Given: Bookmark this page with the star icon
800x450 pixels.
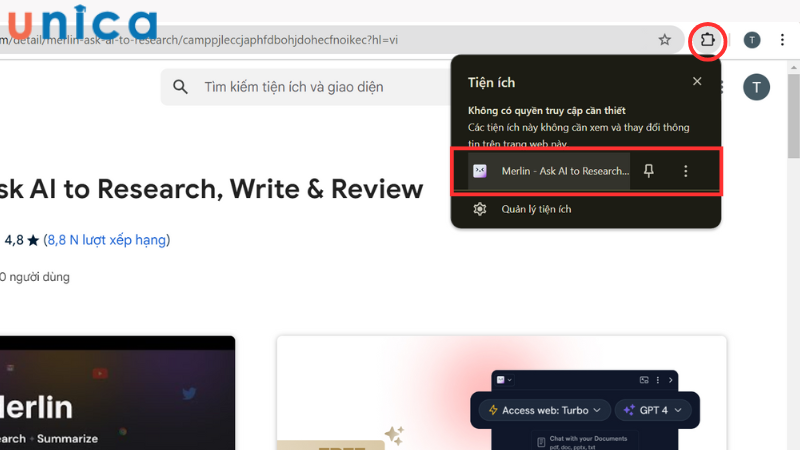Looking at the screenshot, I should [x=664, y=40].
